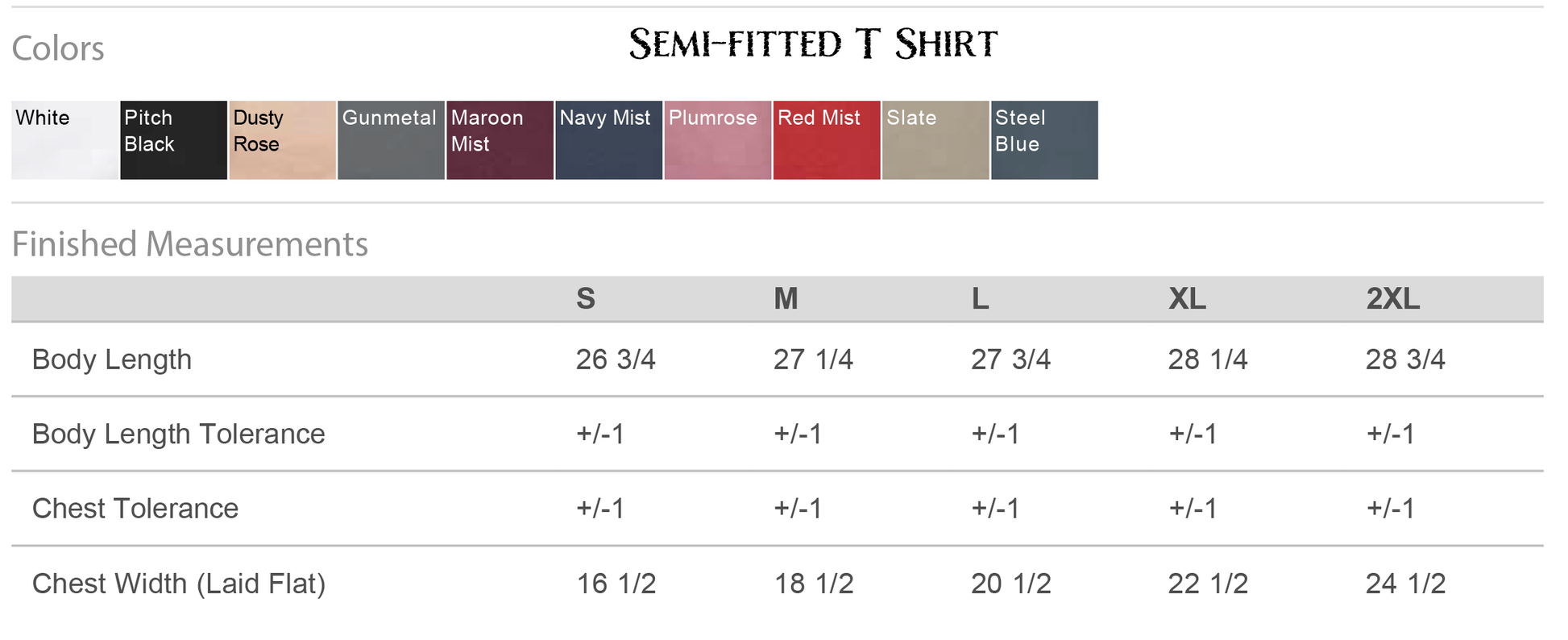Viewport: 1568px width, 640px height.
Task: Click the Maroon Mist swatch
Action: (500, 139)
